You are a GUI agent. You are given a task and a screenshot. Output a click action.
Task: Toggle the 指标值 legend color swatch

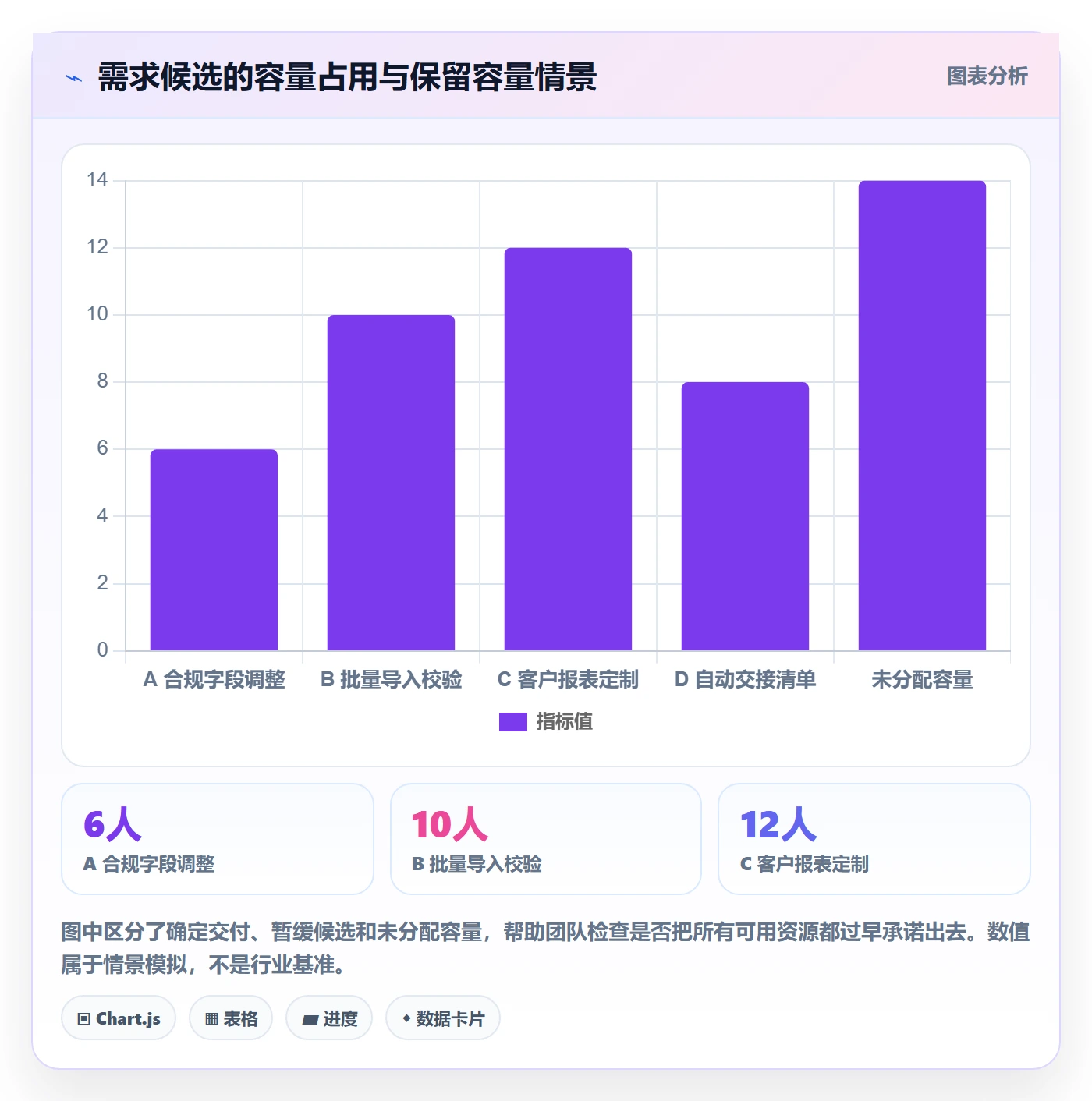click(512, 722)
